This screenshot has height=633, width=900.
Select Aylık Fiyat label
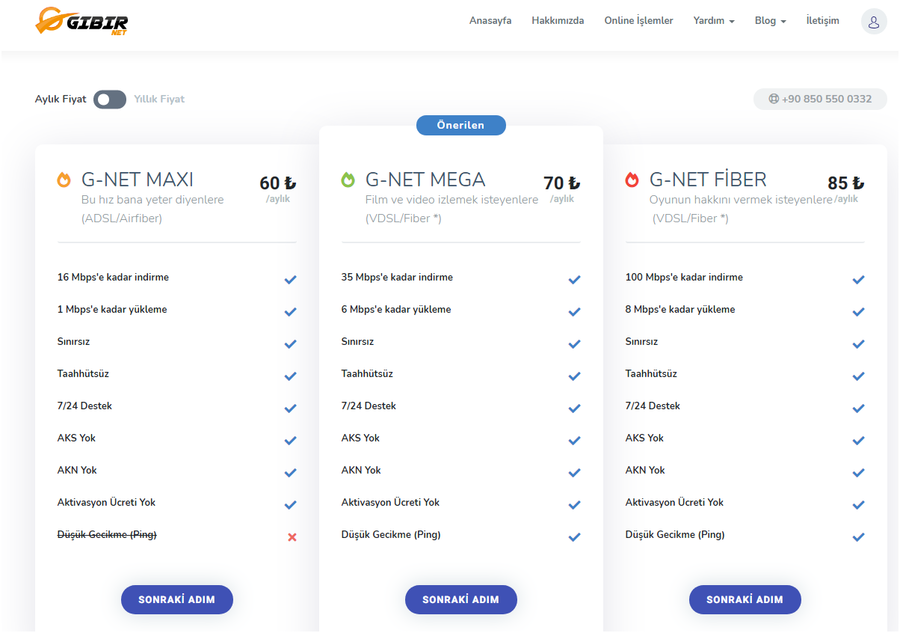pos(60,99)
